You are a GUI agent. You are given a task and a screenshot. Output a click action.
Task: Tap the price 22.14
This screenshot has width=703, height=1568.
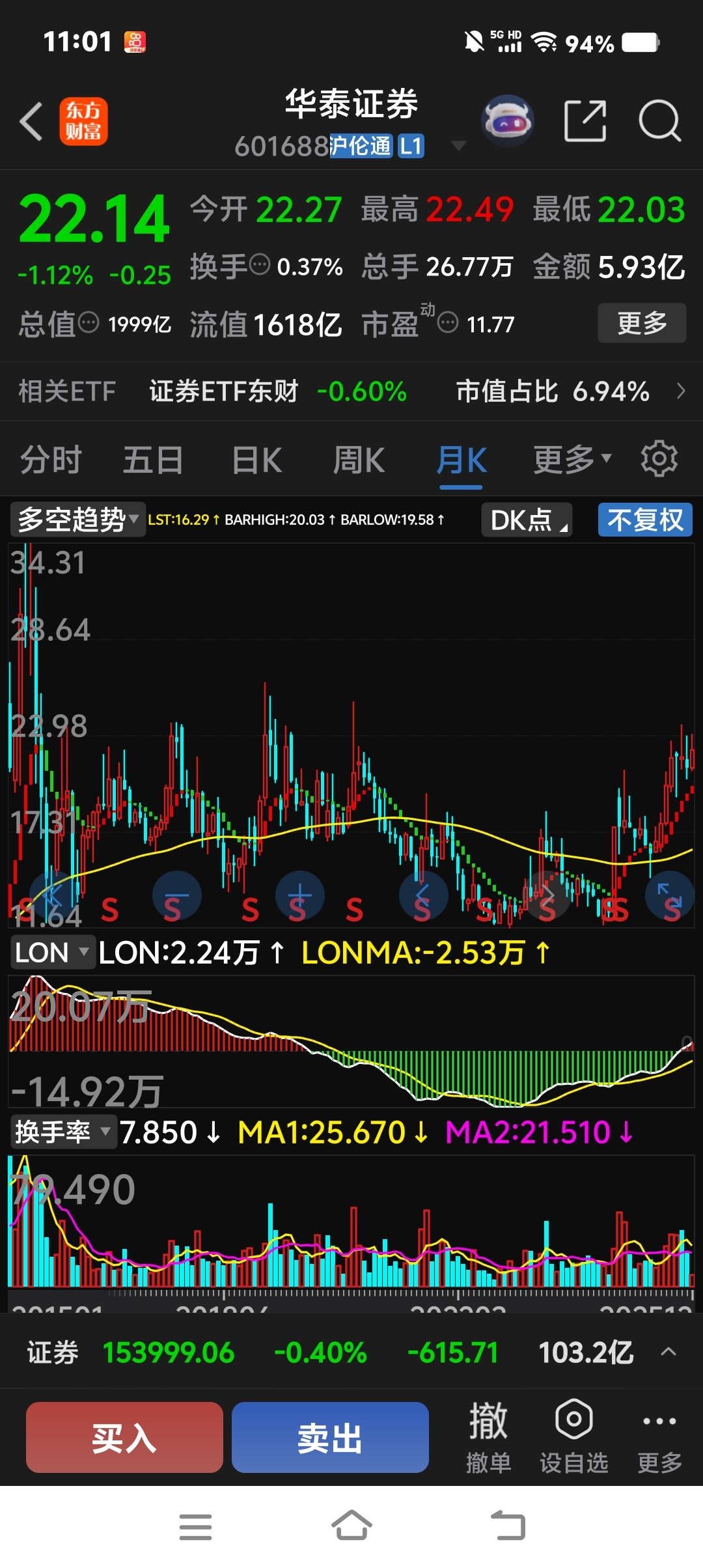(94, 219)
